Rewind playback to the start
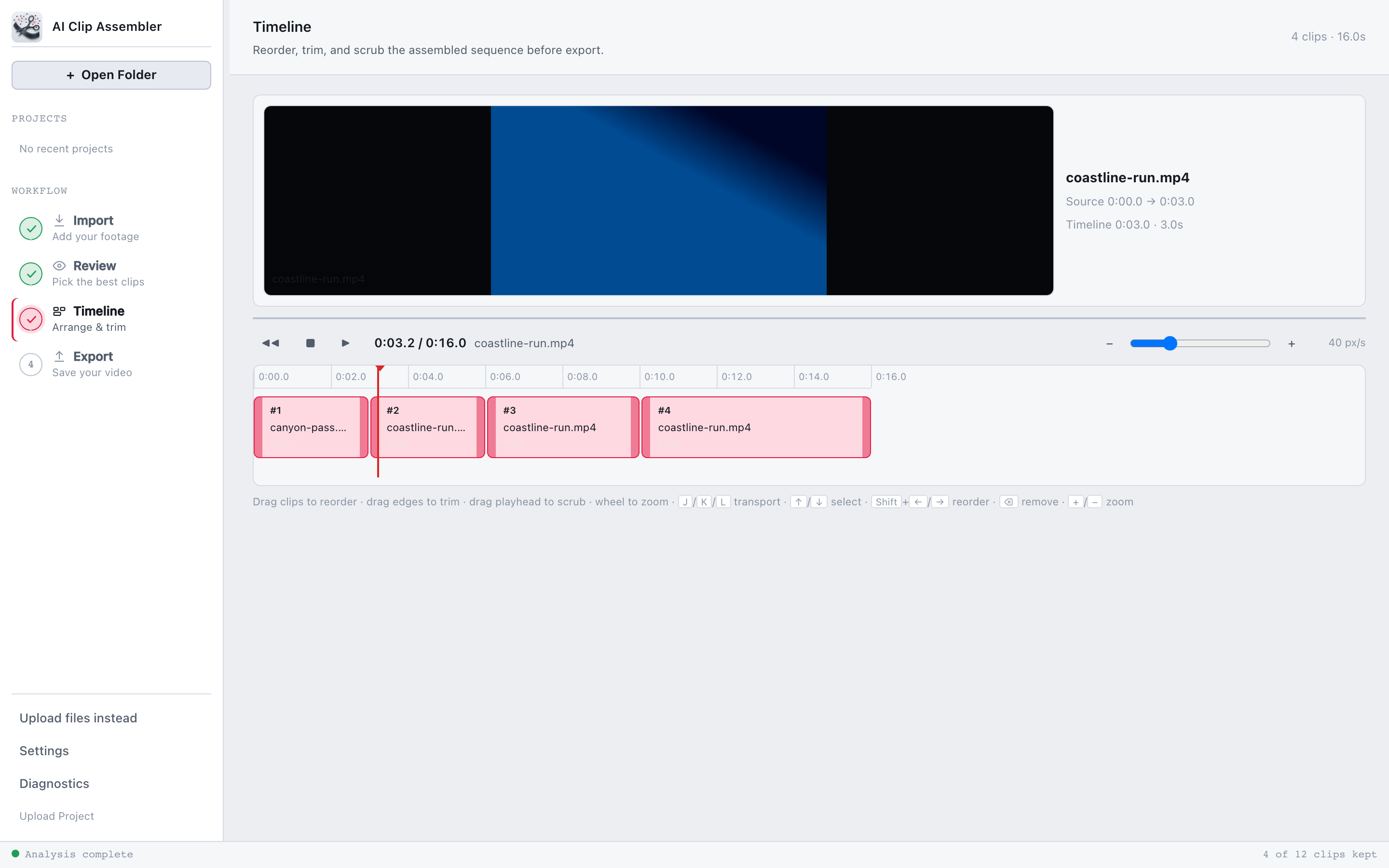The width and height of the screenshot is (1389, 868). pos(271,343)
